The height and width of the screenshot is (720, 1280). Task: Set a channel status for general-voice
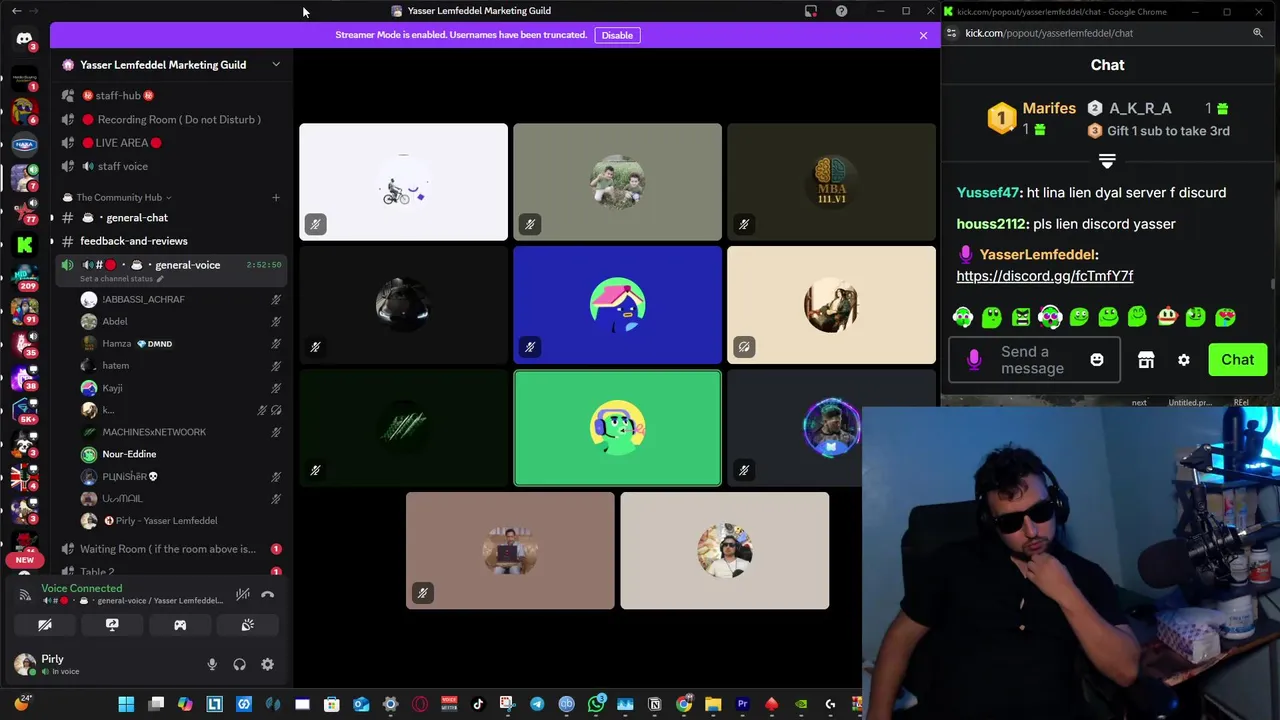[x=121, y=279]
